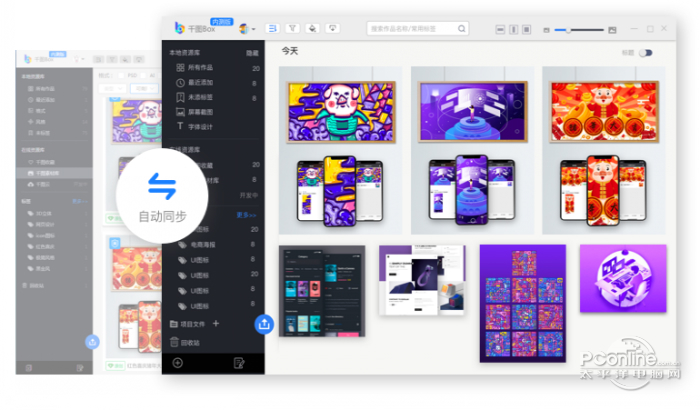The image size is (700, 410).
Task: Open the lightbulb dropdown in the back window
Action: pos(79,59)
